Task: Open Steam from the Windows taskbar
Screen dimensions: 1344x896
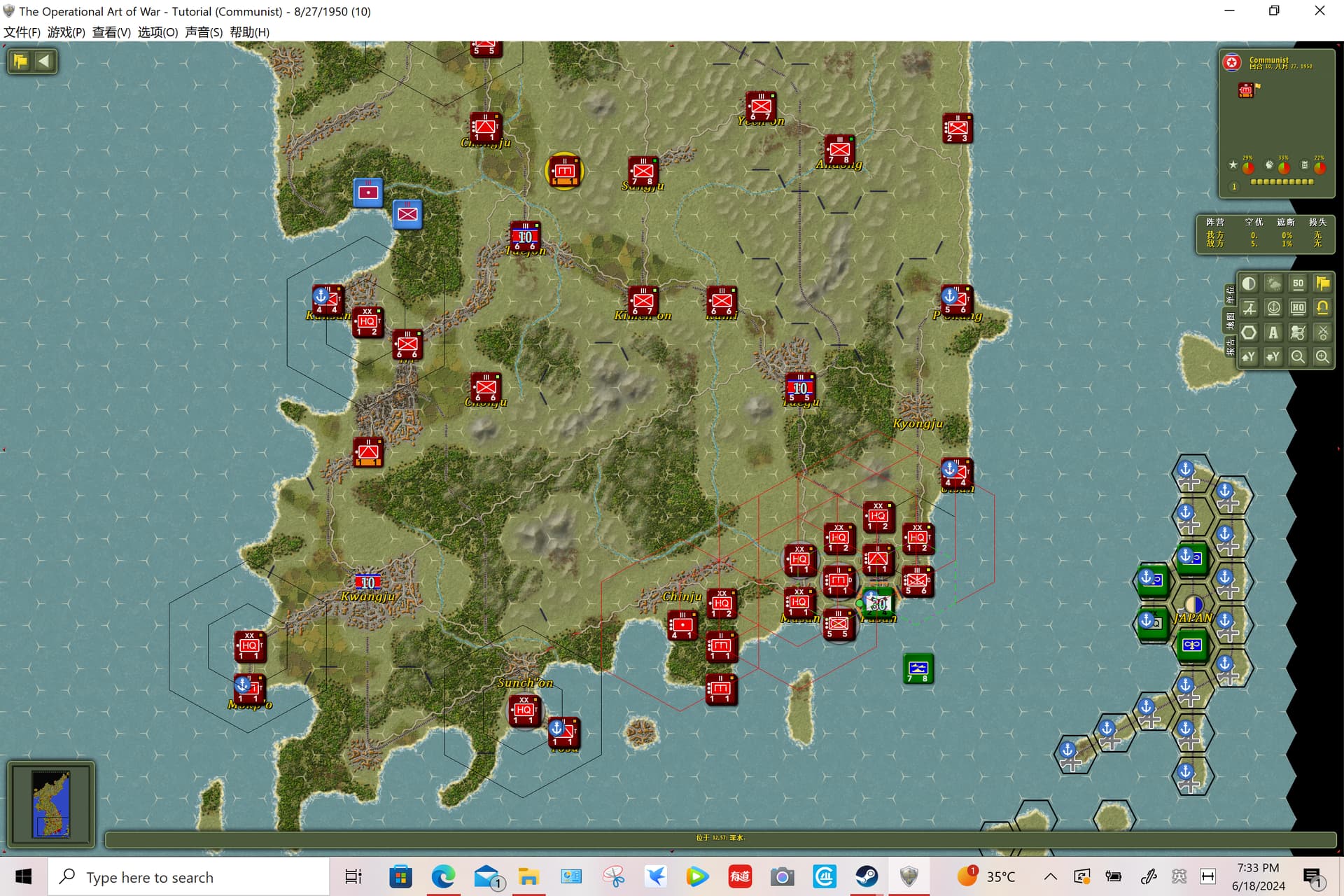Action: [867, 876]
